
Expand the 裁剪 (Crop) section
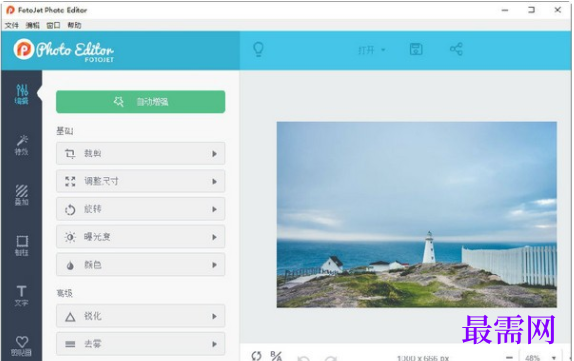click(x=141, y=153)
